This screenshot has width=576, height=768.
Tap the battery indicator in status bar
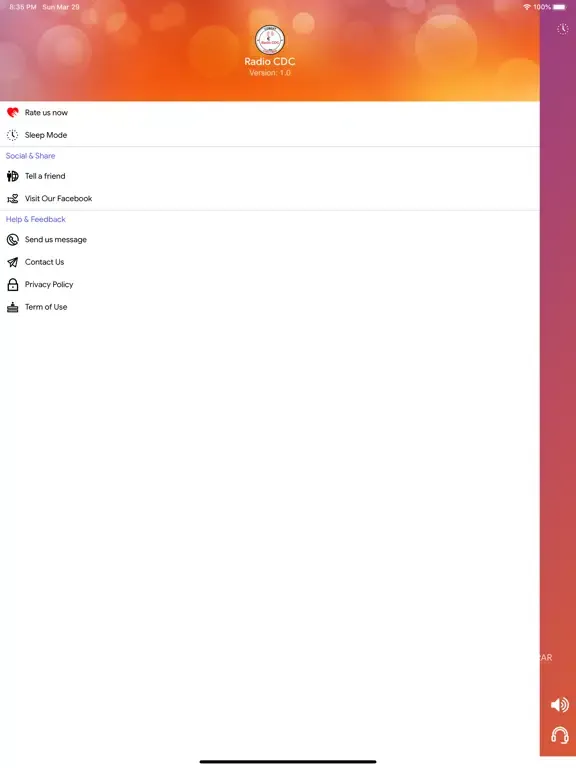pyautogui.click(x=559, y=7)
